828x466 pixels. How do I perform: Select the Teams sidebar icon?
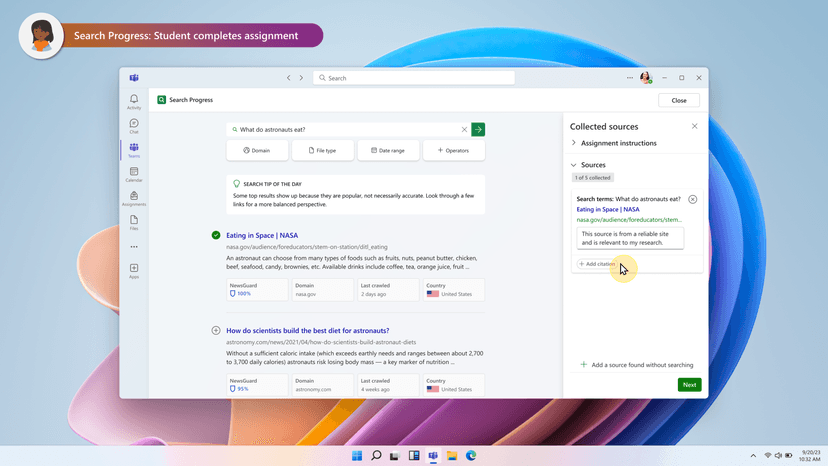(x=134, y=150)
